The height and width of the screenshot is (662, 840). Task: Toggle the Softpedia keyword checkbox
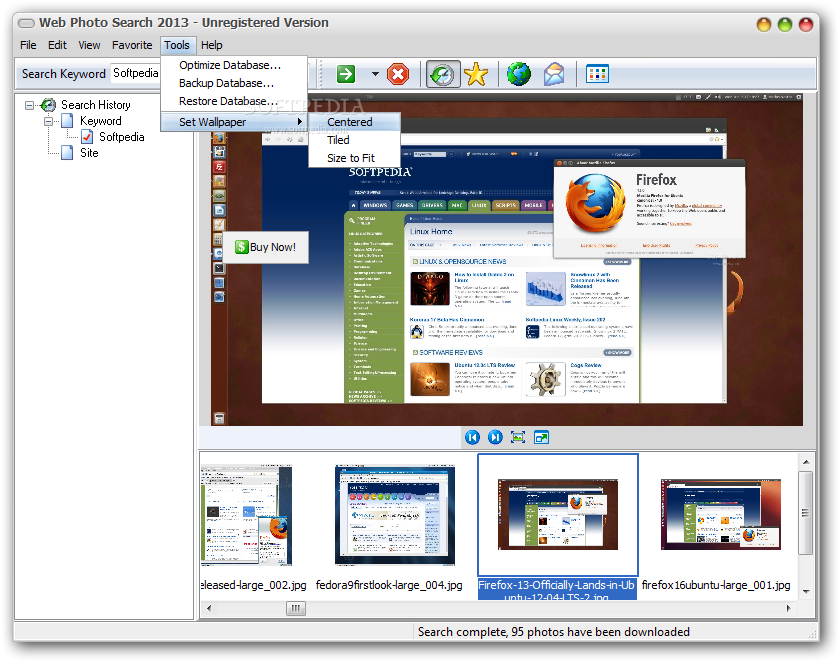point(87,137)
